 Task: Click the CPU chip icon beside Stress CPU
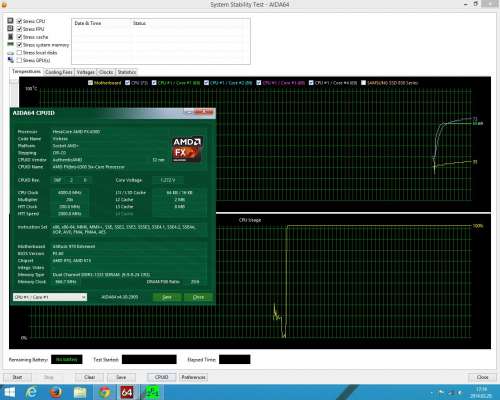(x=10, y=21)
